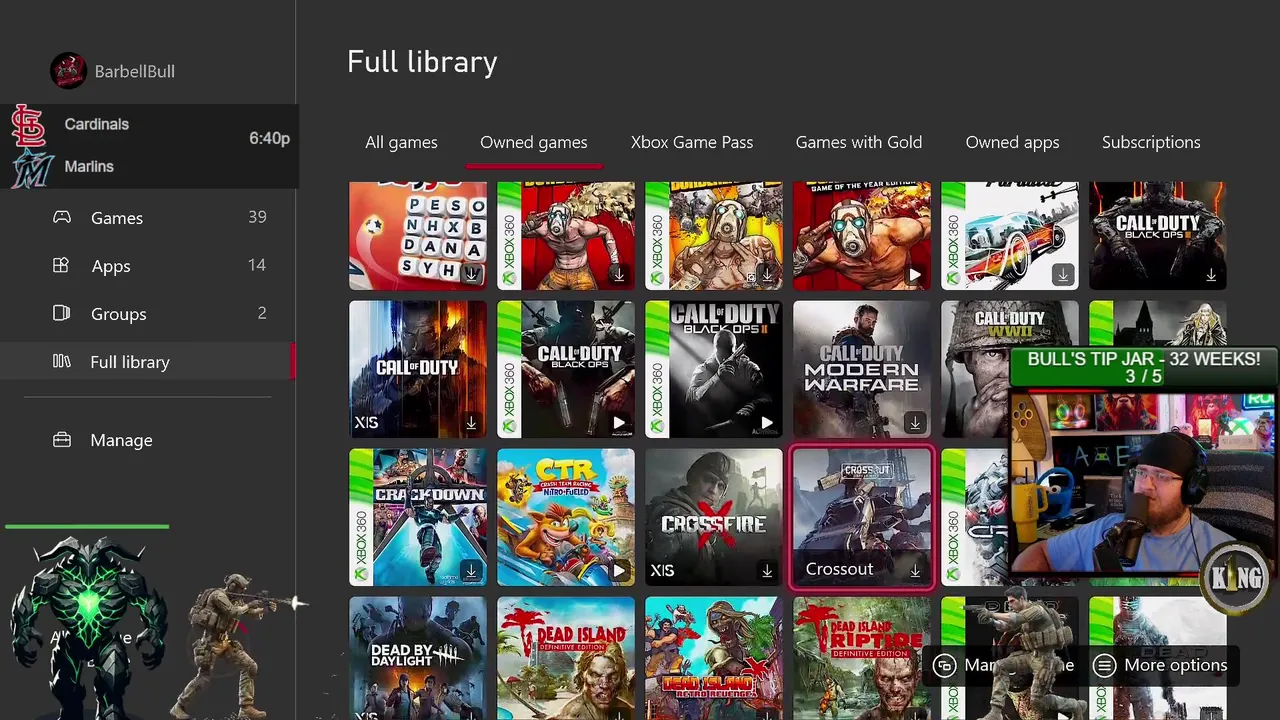The image size is (1280, 720).
Task: Click download icon on Crackdown tile
Action: [470, 571]
